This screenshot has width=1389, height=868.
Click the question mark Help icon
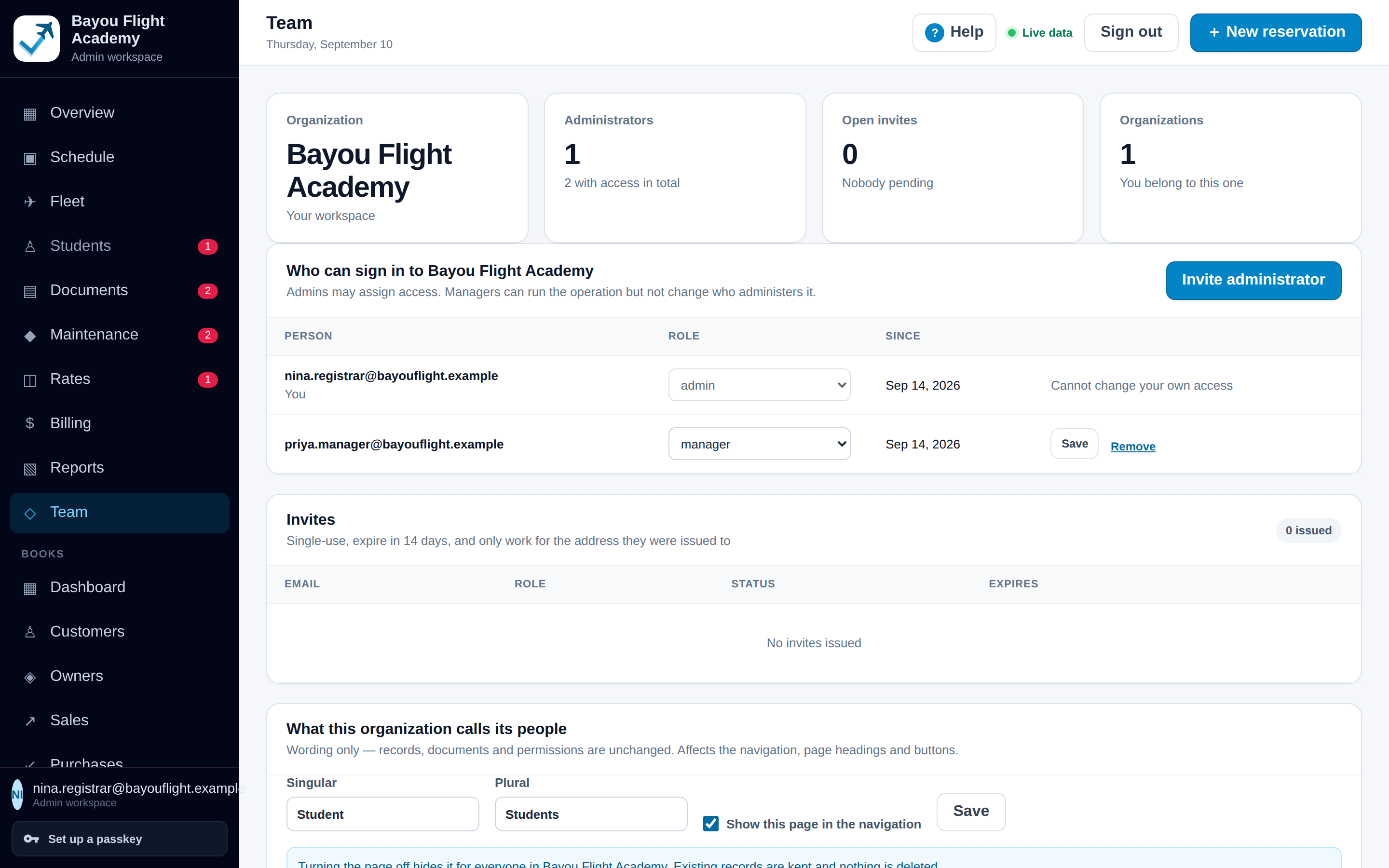(x=934, y=33)
